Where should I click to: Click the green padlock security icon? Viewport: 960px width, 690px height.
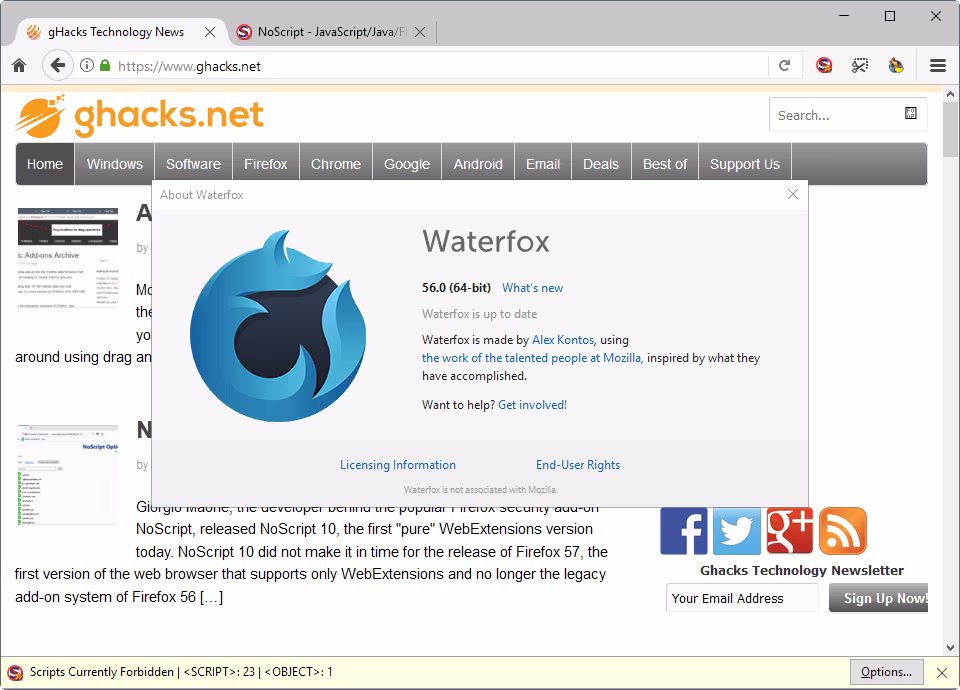[105, 66]
